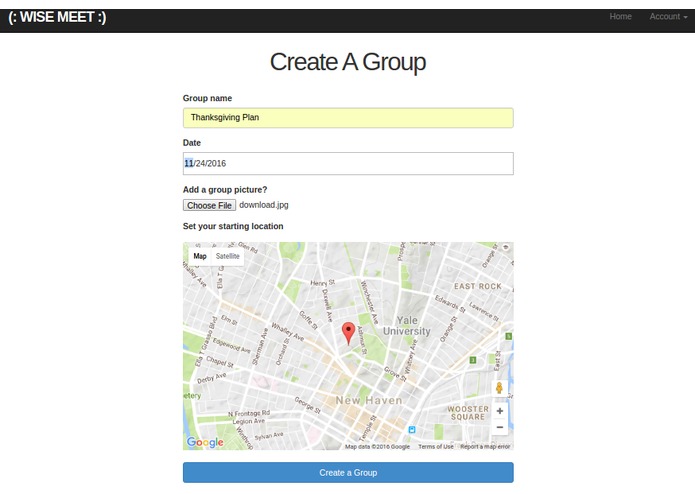Go to the Home nav link

click(620, 16)
